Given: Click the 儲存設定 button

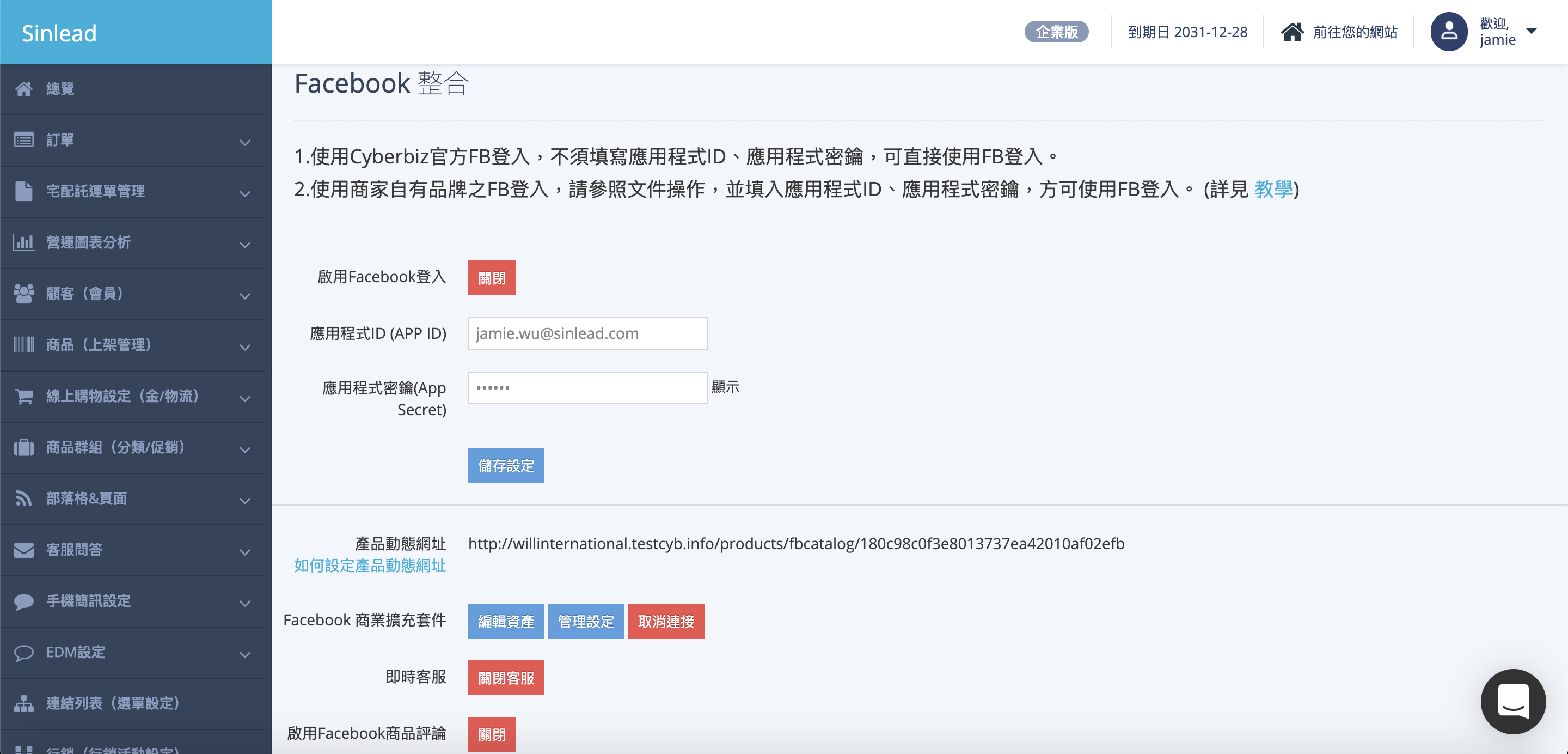Looking at the screenshot, I should point(506,465).
